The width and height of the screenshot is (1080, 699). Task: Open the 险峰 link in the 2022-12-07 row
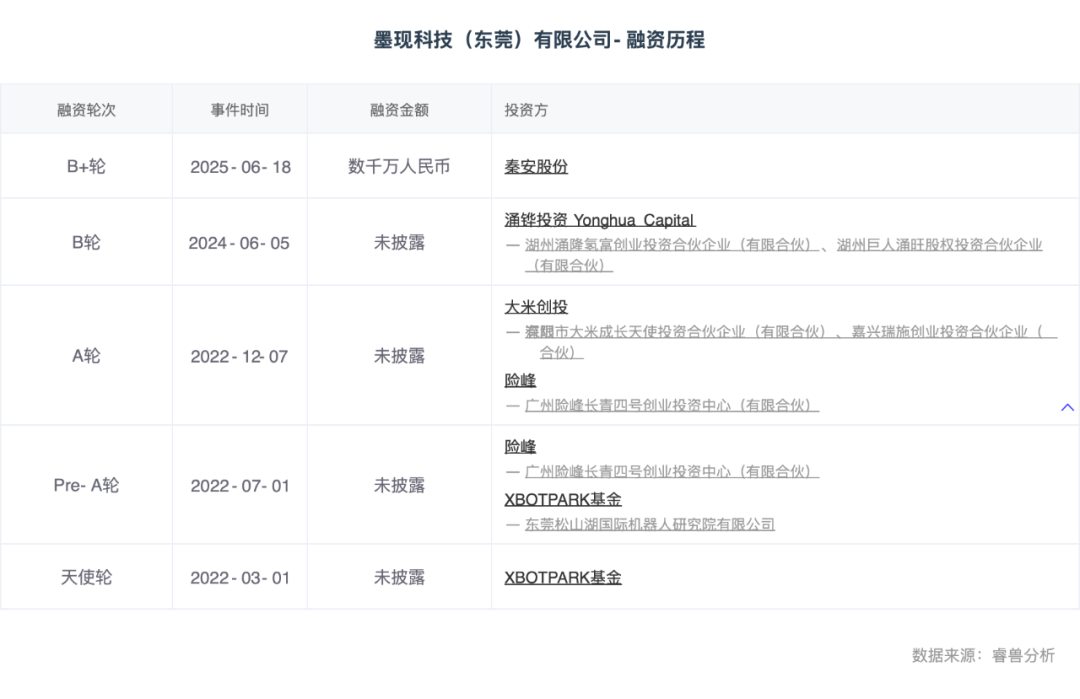coord(520,380)
